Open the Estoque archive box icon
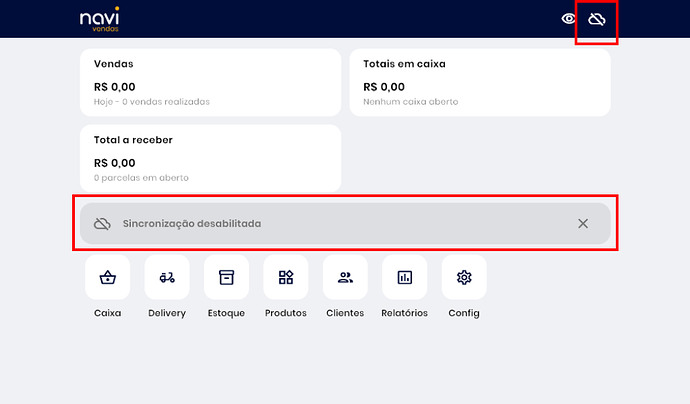690x404 pixels. 226,277
